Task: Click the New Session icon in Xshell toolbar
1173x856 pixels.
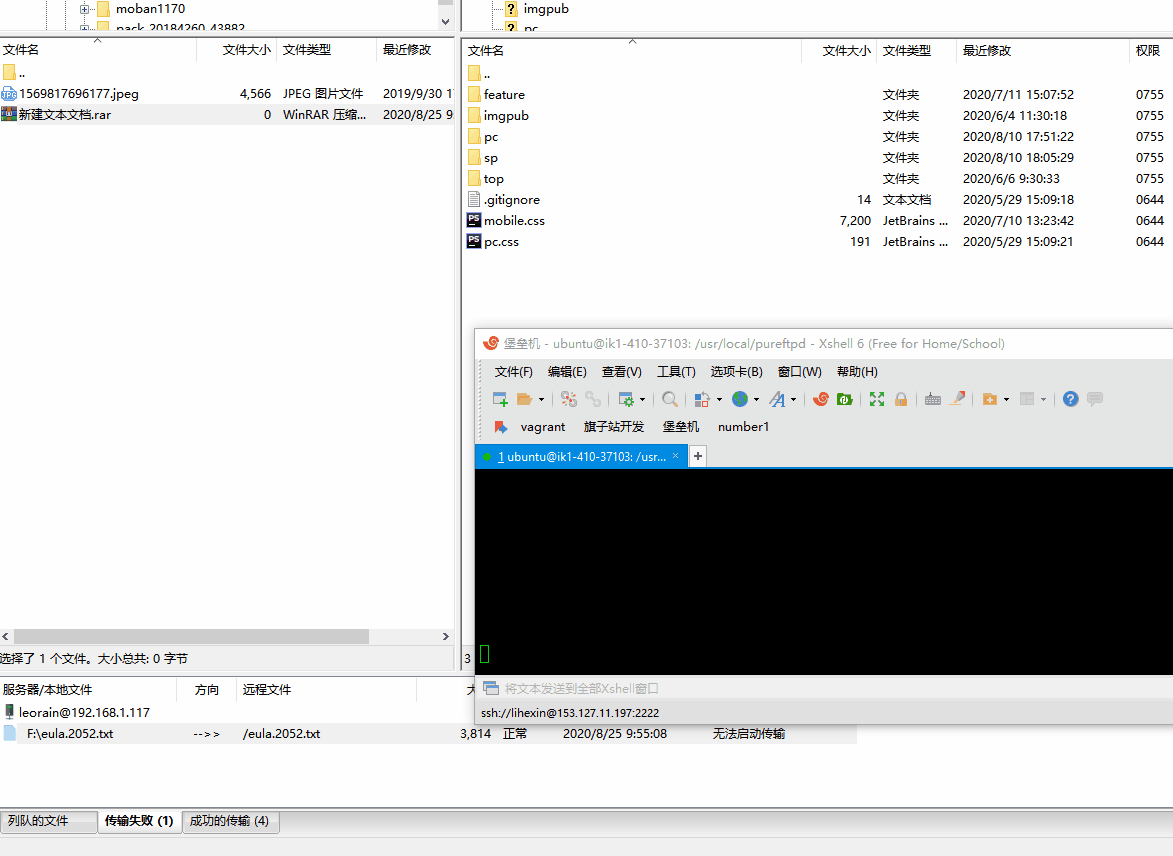Action: [x=500, y=400]
